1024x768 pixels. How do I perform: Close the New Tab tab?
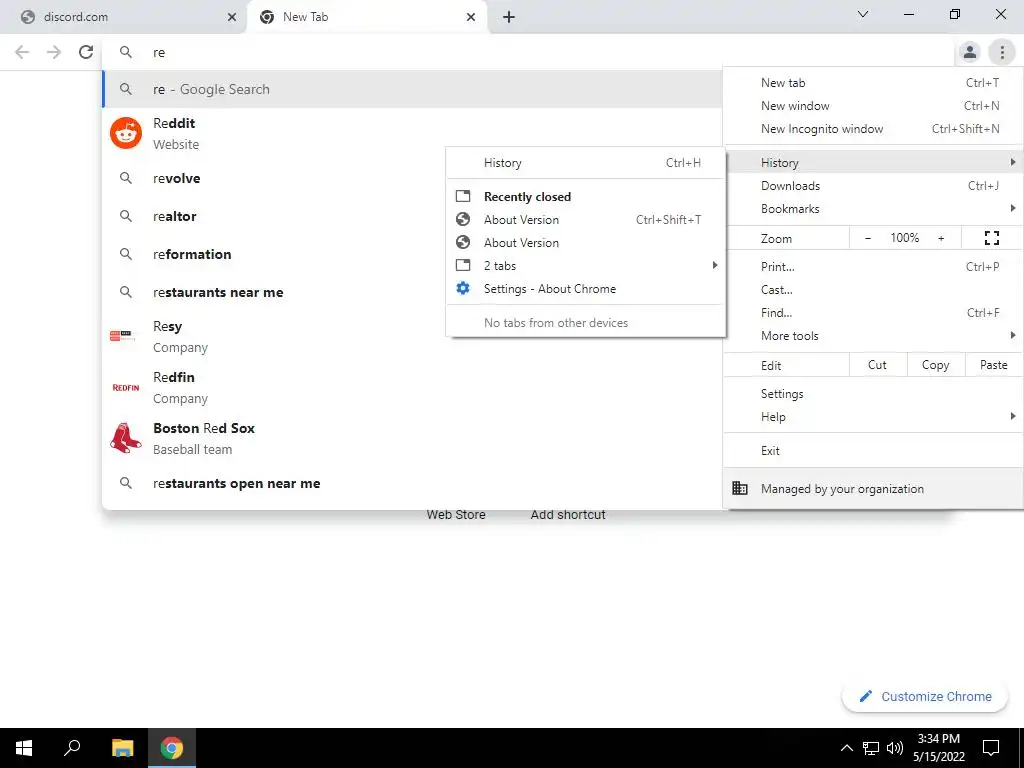coord(471,18)
